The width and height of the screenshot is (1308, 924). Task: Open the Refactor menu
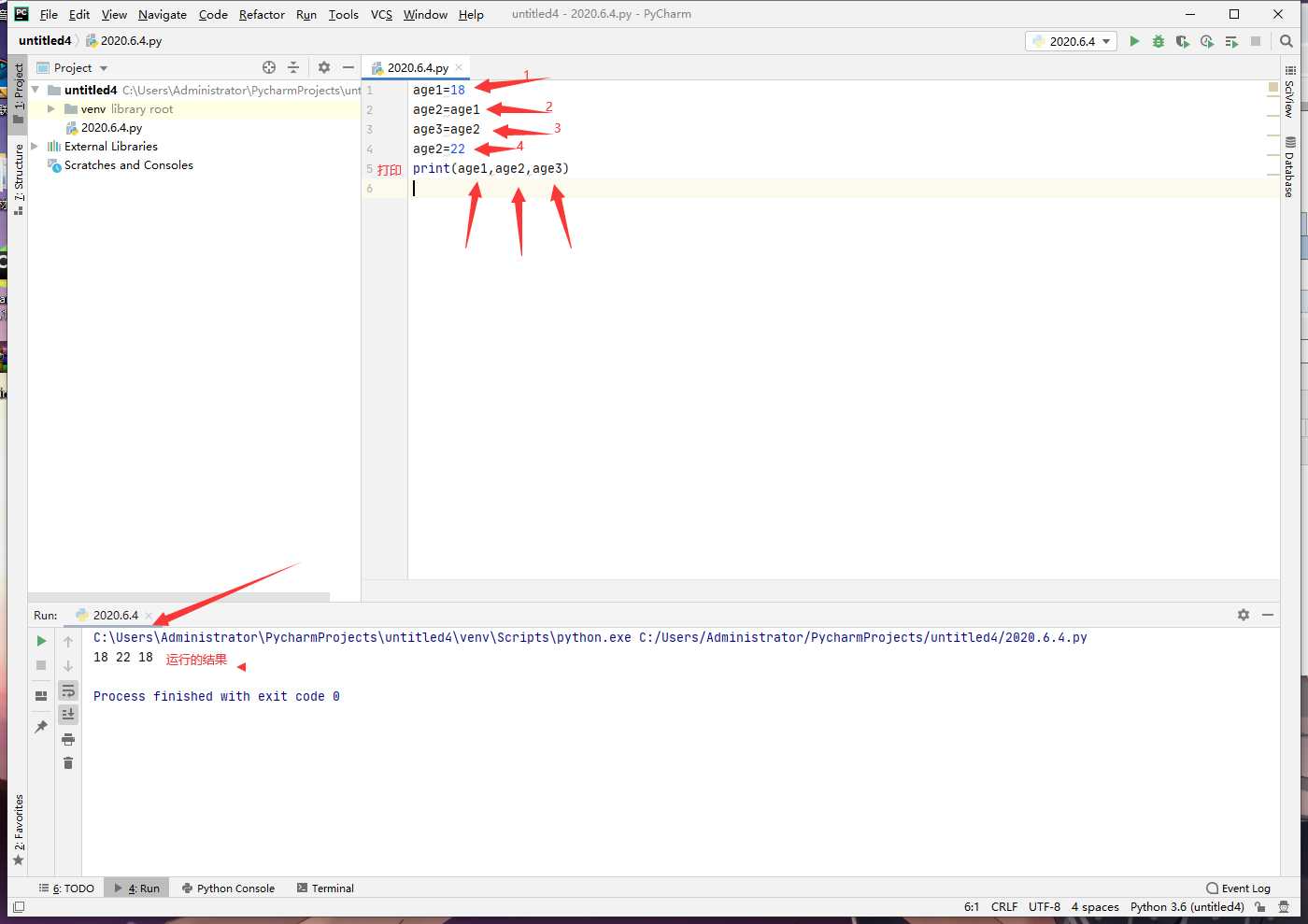tap(262, 14)
